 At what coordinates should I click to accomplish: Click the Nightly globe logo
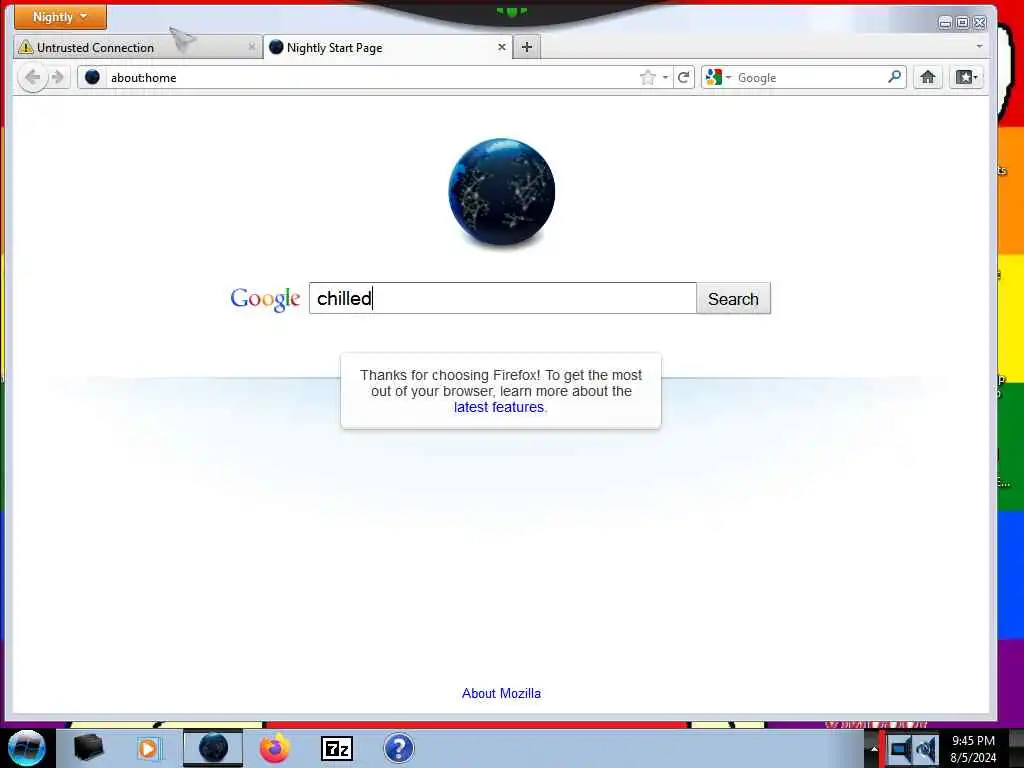click(502, 192)
